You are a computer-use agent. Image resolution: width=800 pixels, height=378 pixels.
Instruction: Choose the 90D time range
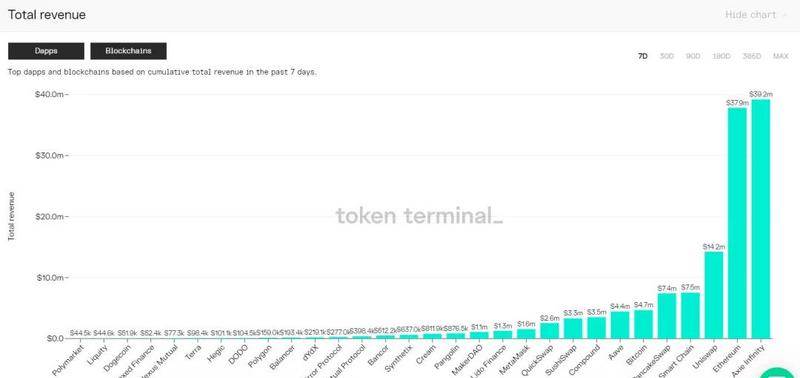[x=693, y=56]
